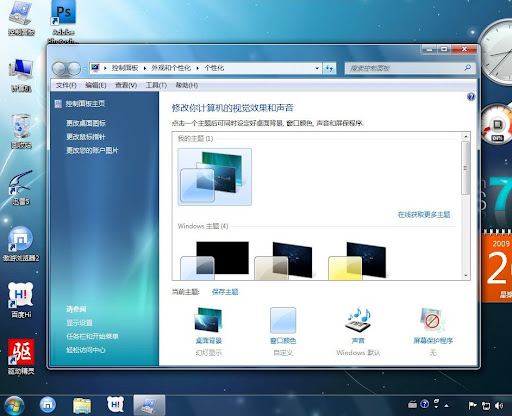Screen dimensions: 512x416
Task: Click 更改鼠标指针 link
Action: point(86,137)
